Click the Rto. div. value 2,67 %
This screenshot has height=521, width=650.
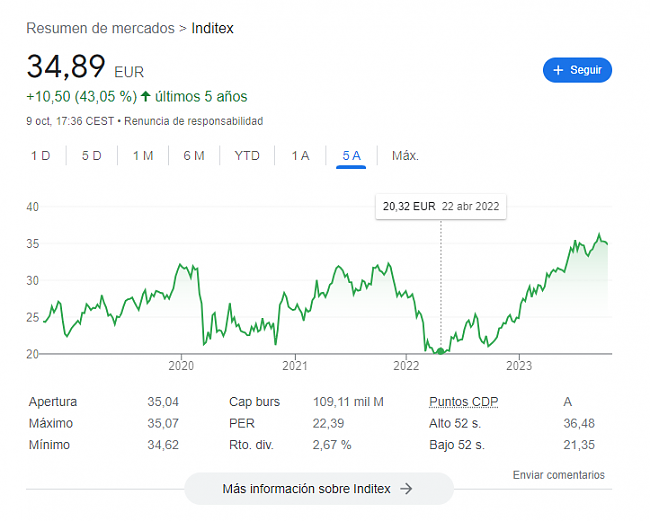[332, 445]
